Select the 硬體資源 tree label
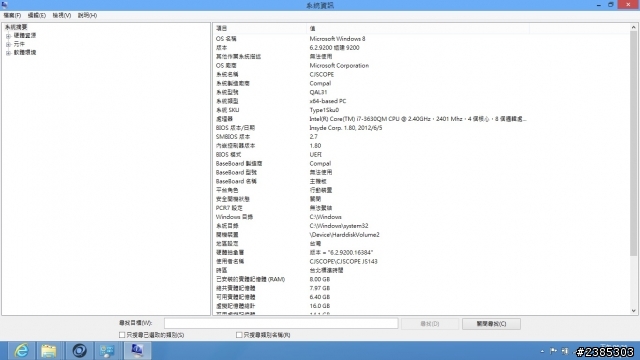640x360 pixels. pos(25,36)
